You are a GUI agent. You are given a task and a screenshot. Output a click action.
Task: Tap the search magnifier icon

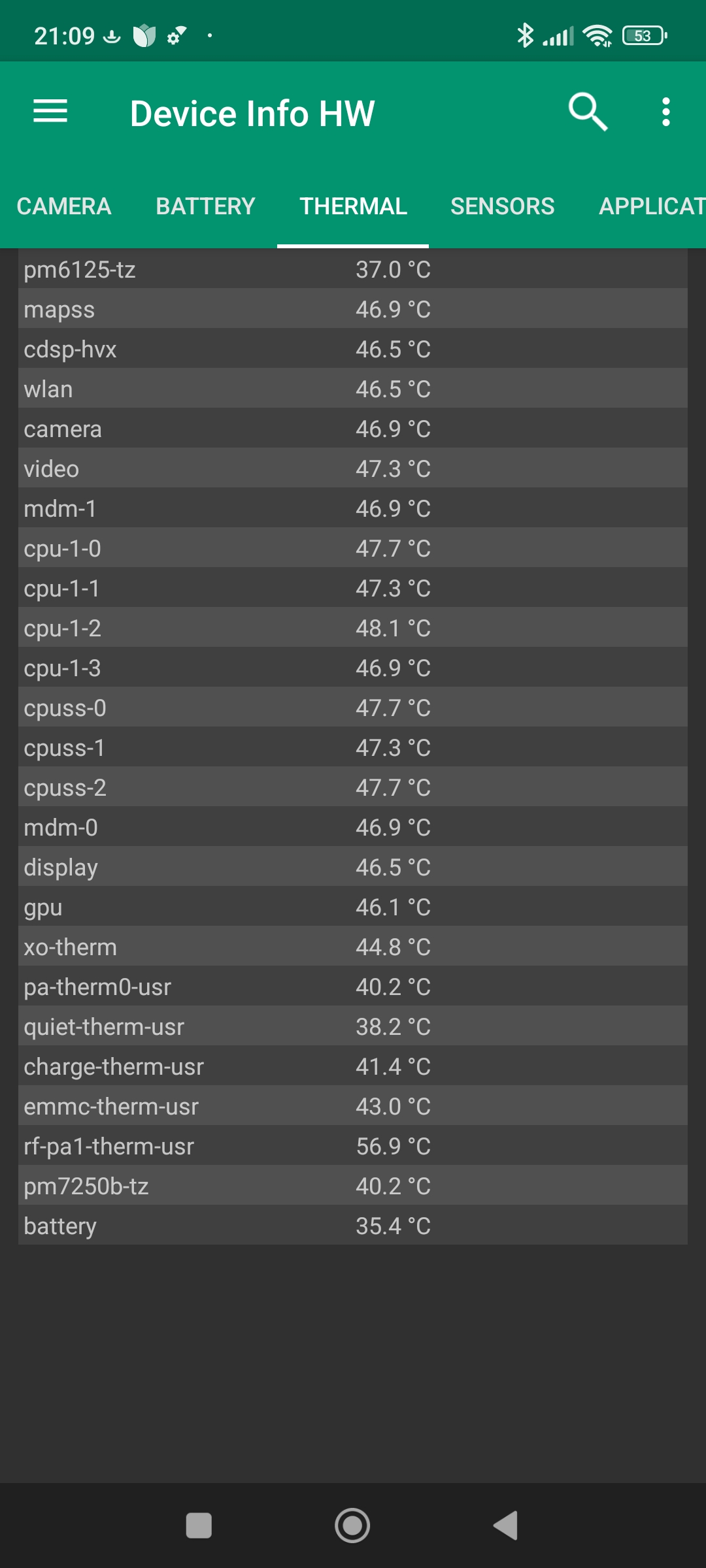588,112
